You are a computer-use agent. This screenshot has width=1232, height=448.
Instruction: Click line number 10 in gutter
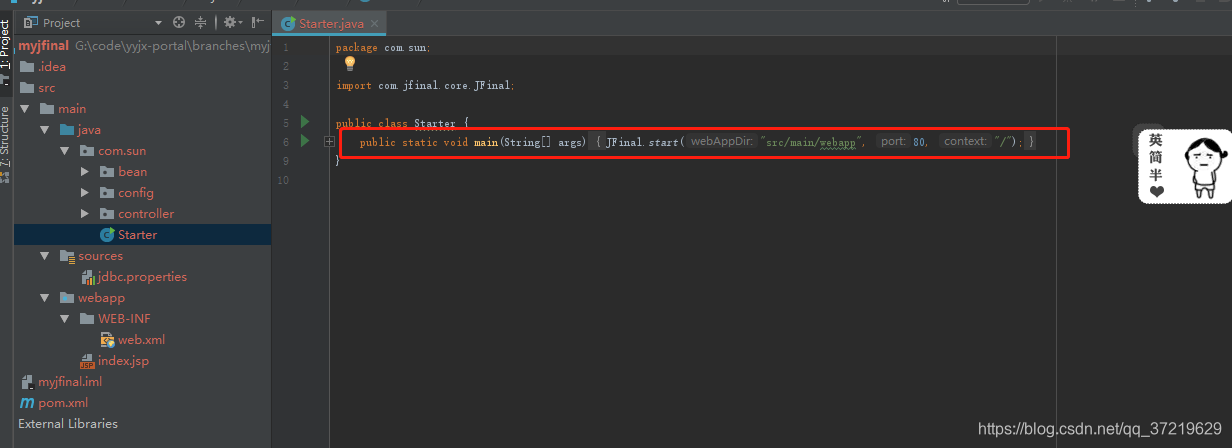click(x=284, y=180)
